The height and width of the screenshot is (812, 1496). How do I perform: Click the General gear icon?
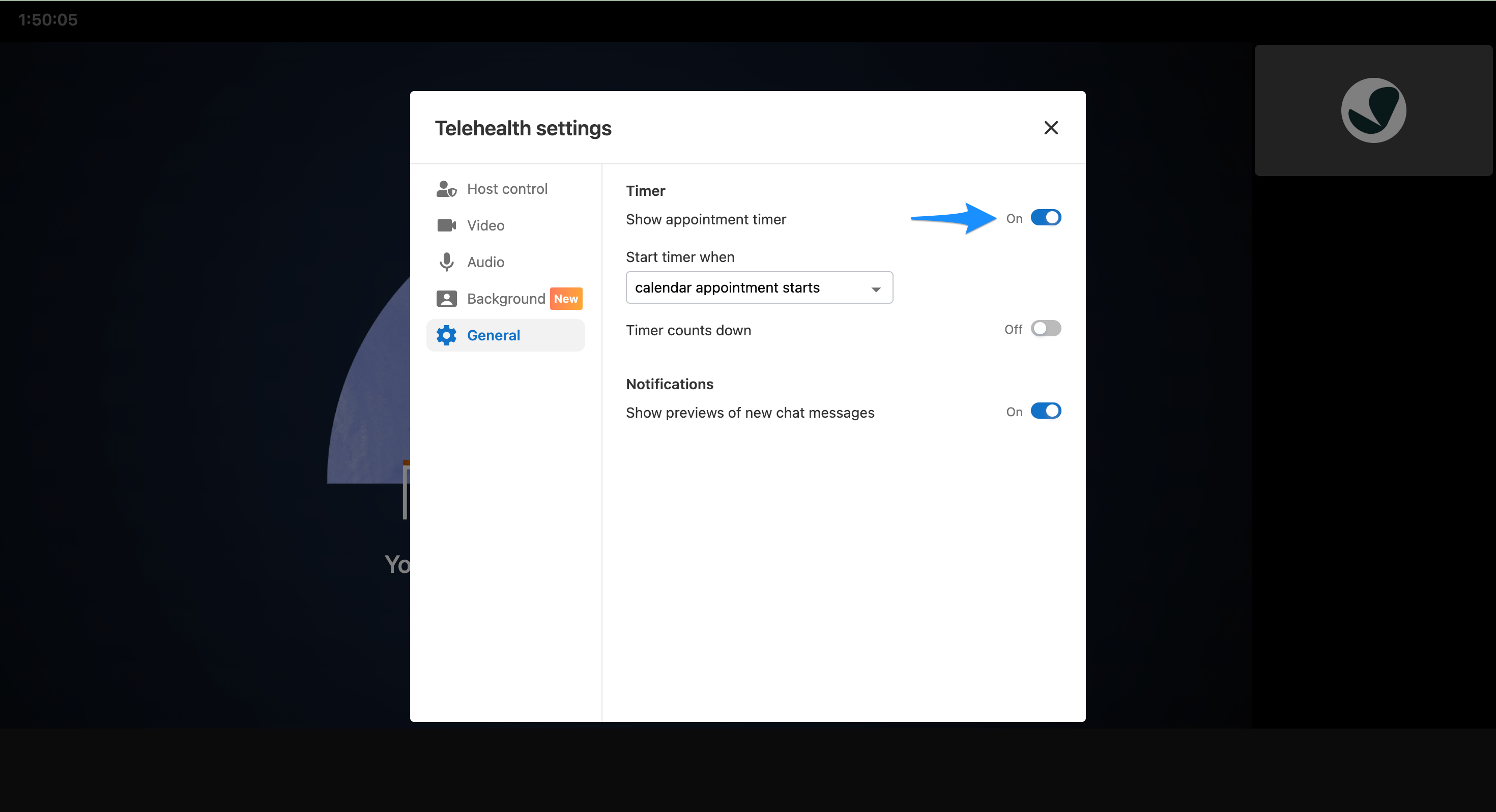(x=446, y=335)
